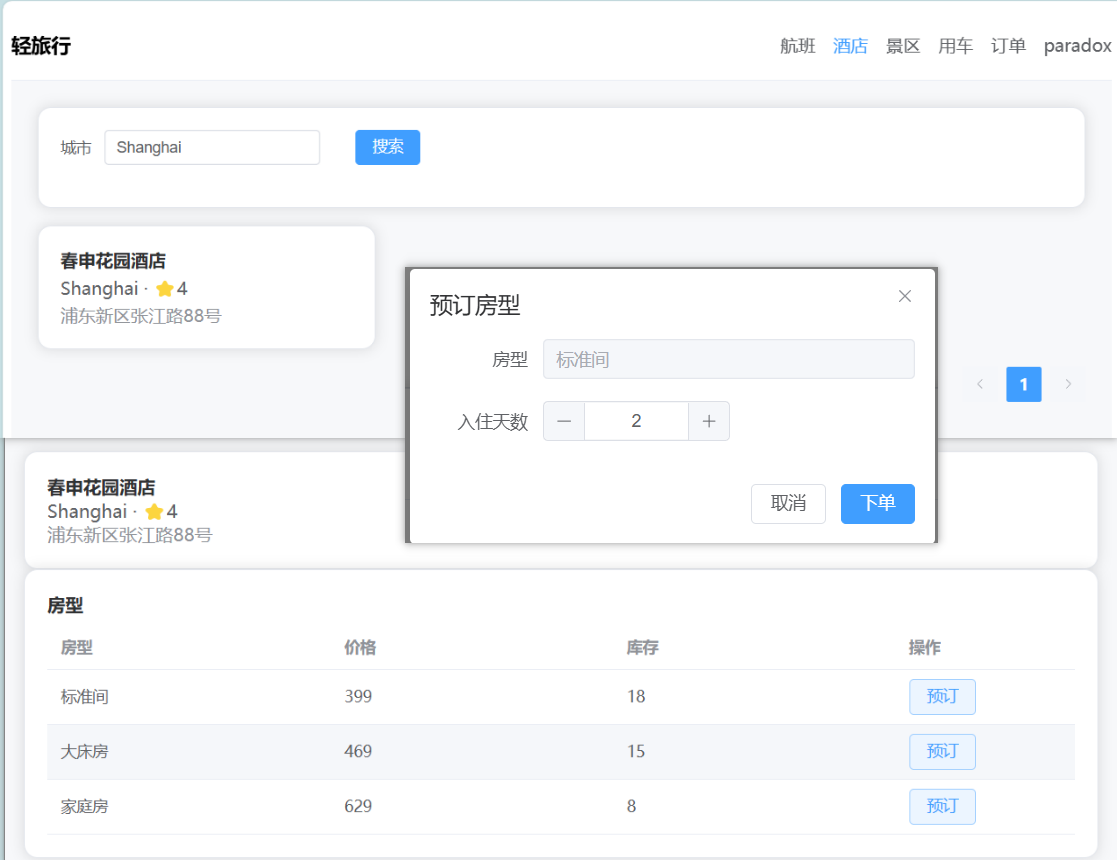Go to the previous page arrow

pyautogui.click(x=980, y=384)
